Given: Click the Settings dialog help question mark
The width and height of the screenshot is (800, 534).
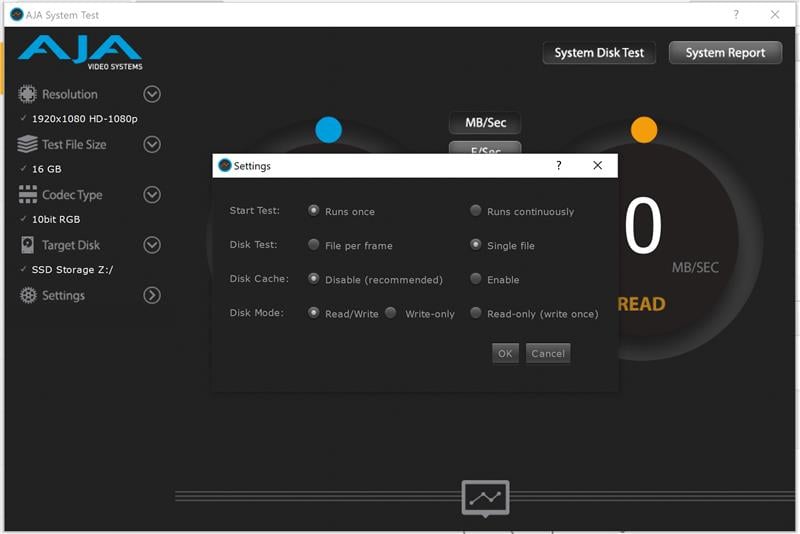Looking at the screenshot, I should (x=559, y=165).
